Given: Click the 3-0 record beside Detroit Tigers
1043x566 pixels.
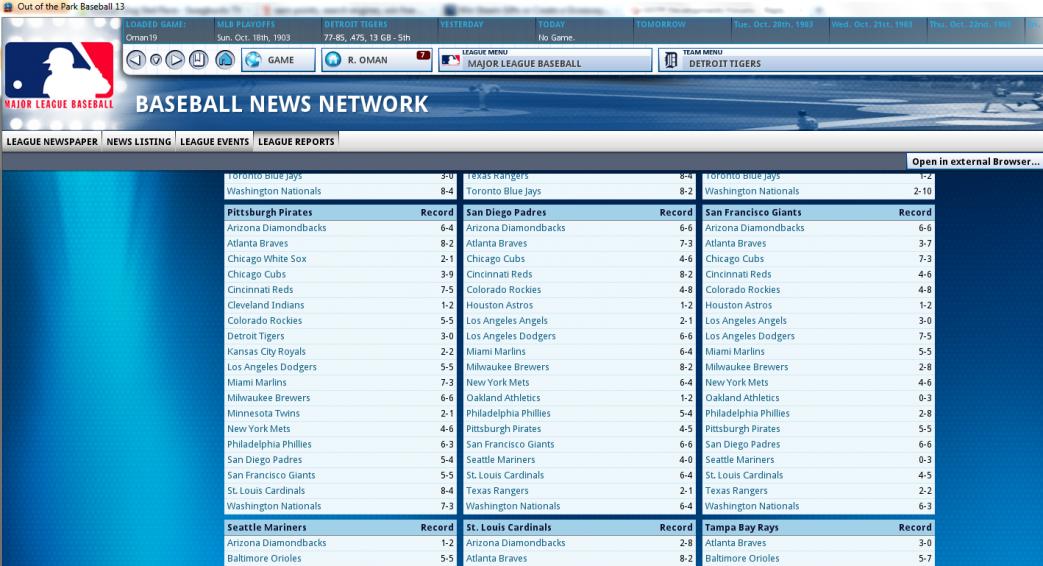Looking at the screenshot, I should (447, 336).
